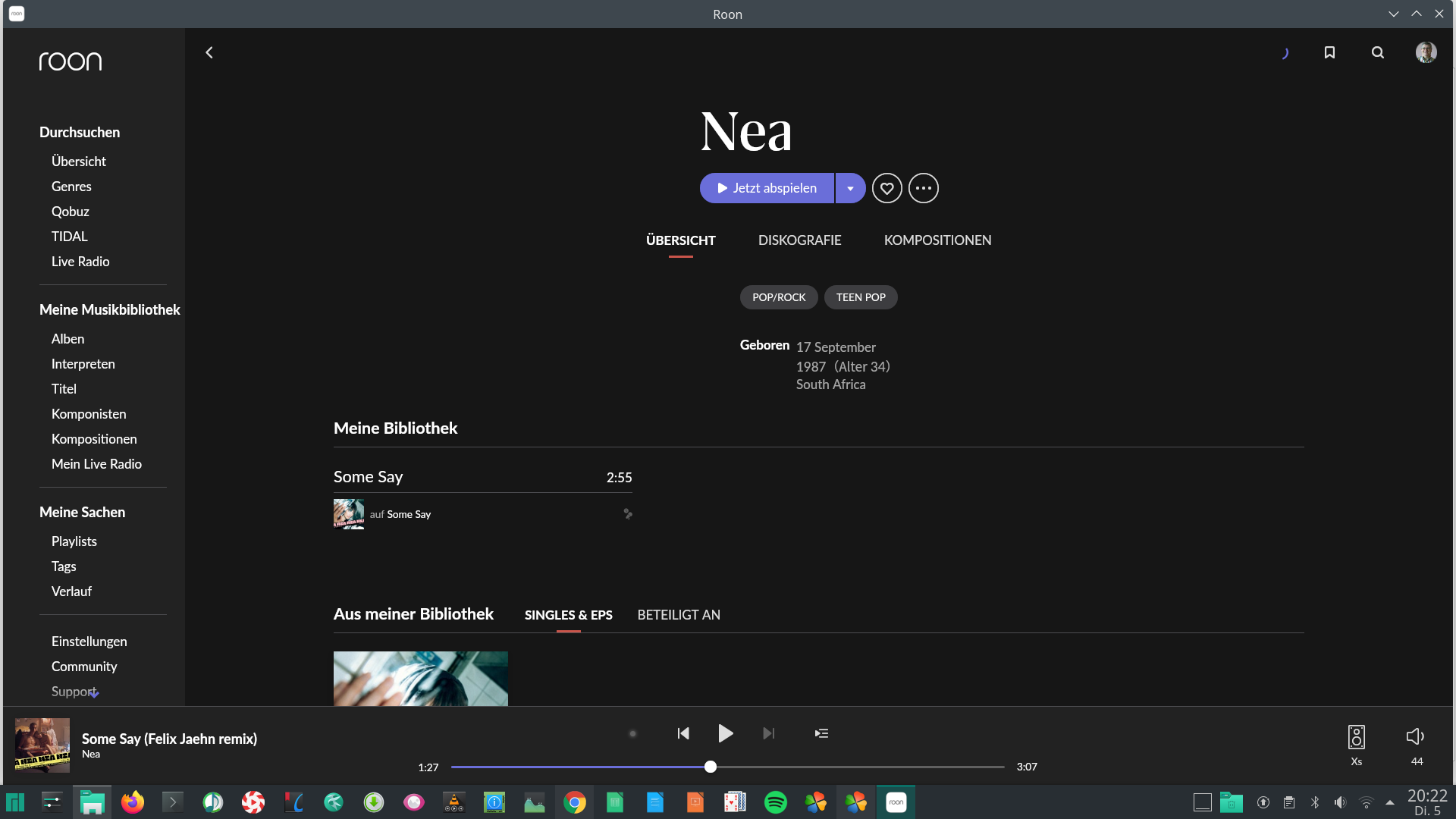Open Übersicht in the sidebar
Screen dimensions: 1456x819
pos(79,162)
